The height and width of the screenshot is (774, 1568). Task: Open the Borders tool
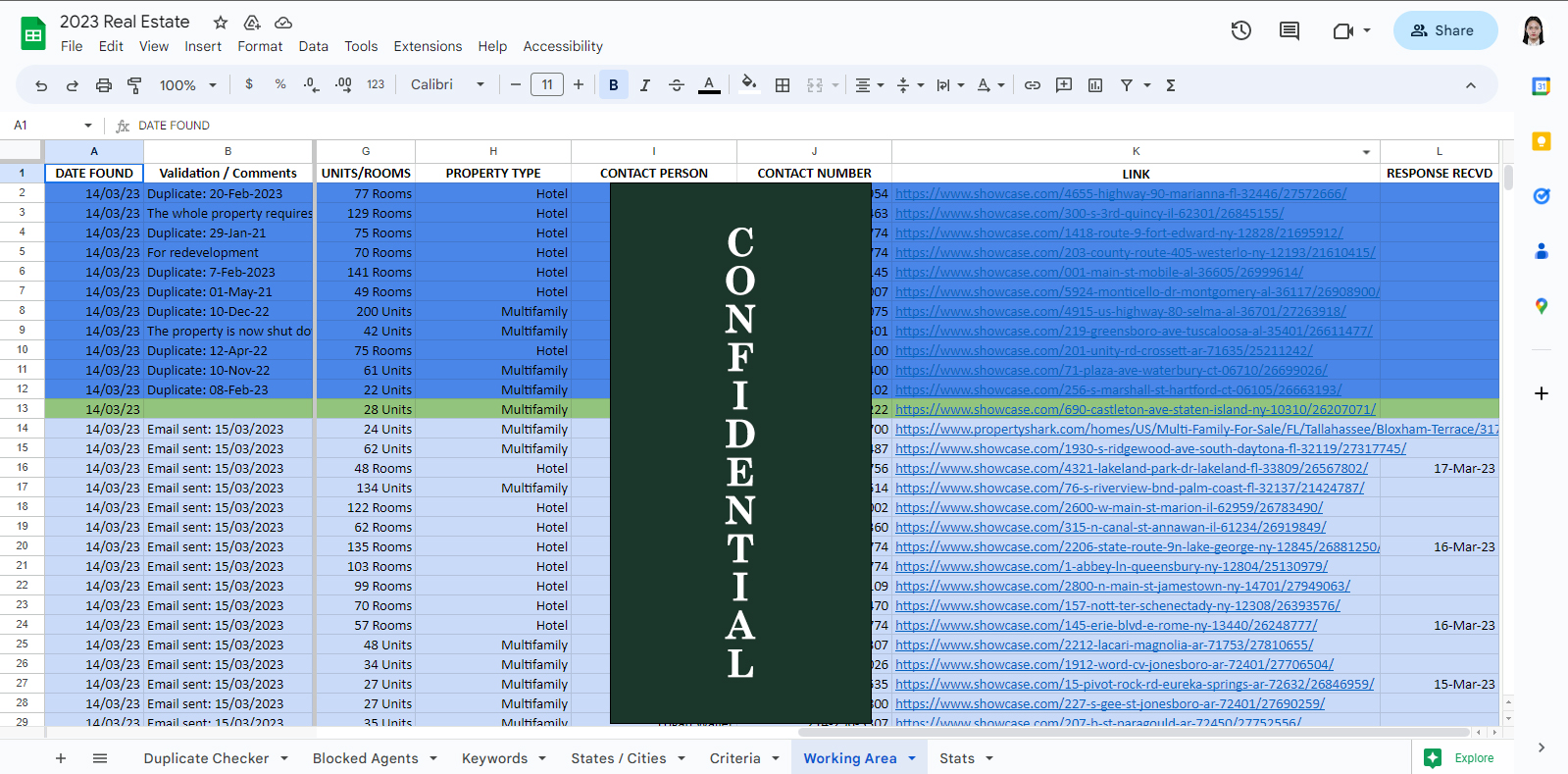(x=783, y=85)
